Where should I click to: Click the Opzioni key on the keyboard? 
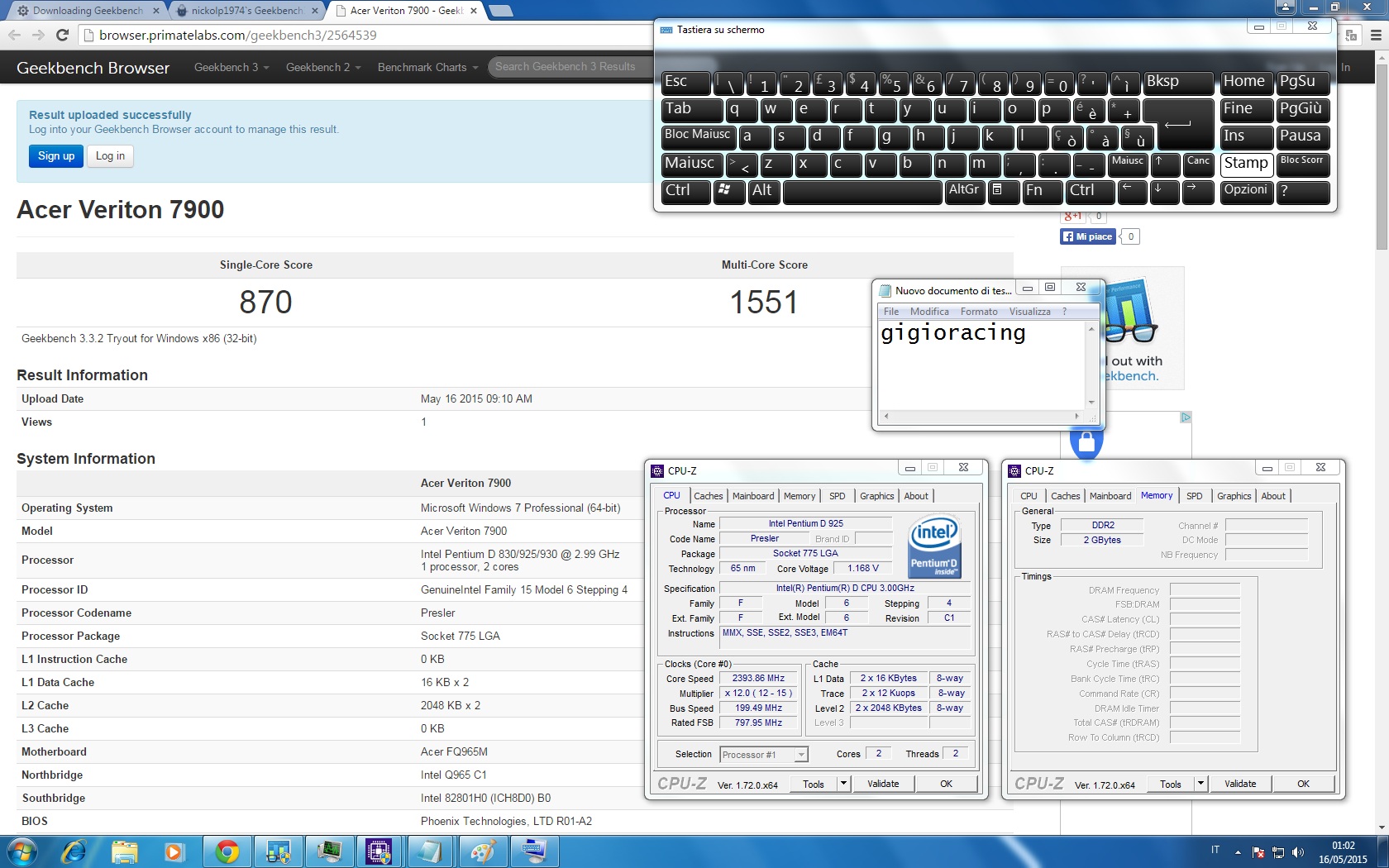[1246, 192]
